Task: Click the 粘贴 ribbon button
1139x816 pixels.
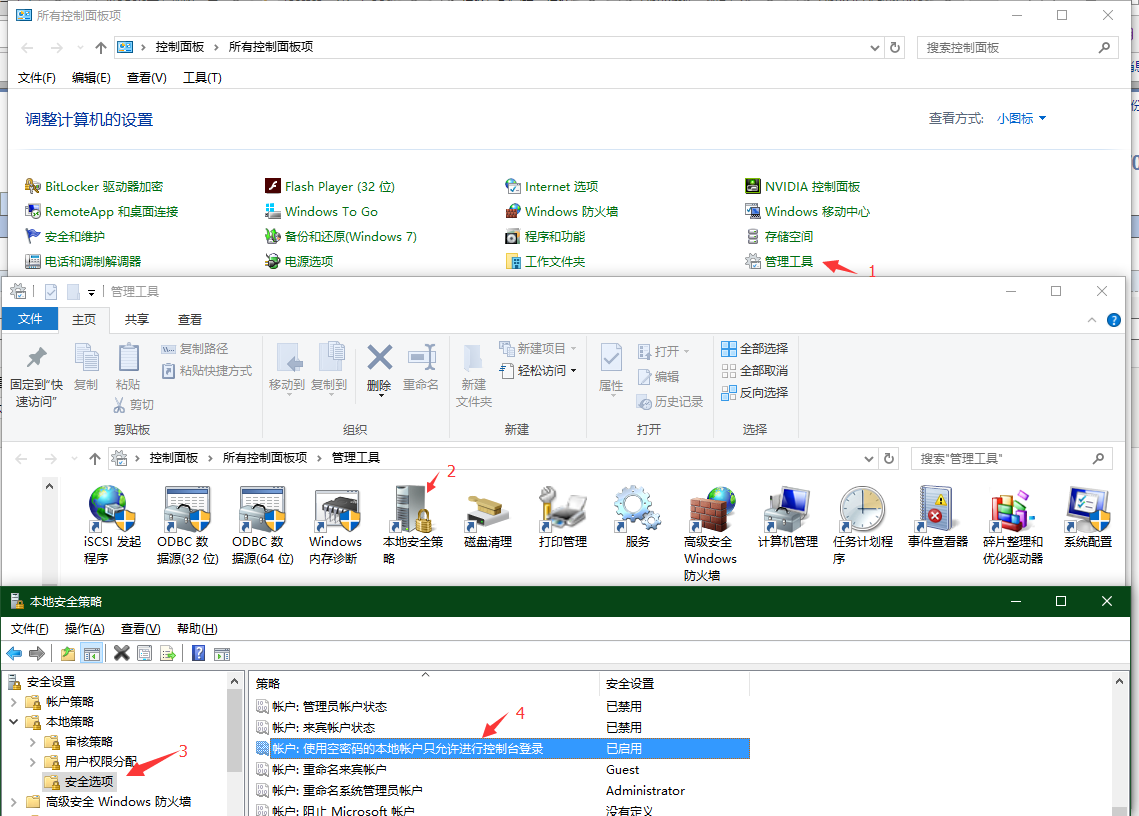Action: tap(128, 367)
